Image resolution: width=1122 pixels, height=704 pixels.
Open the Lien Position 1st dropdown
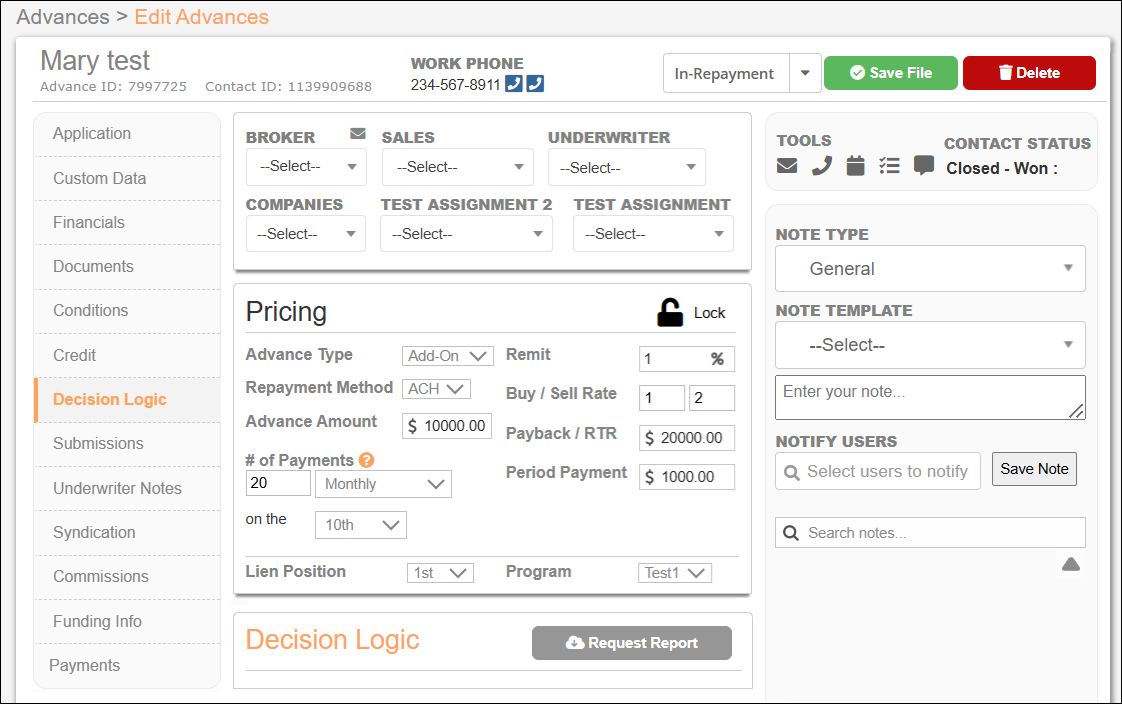[x=440, y=572]
